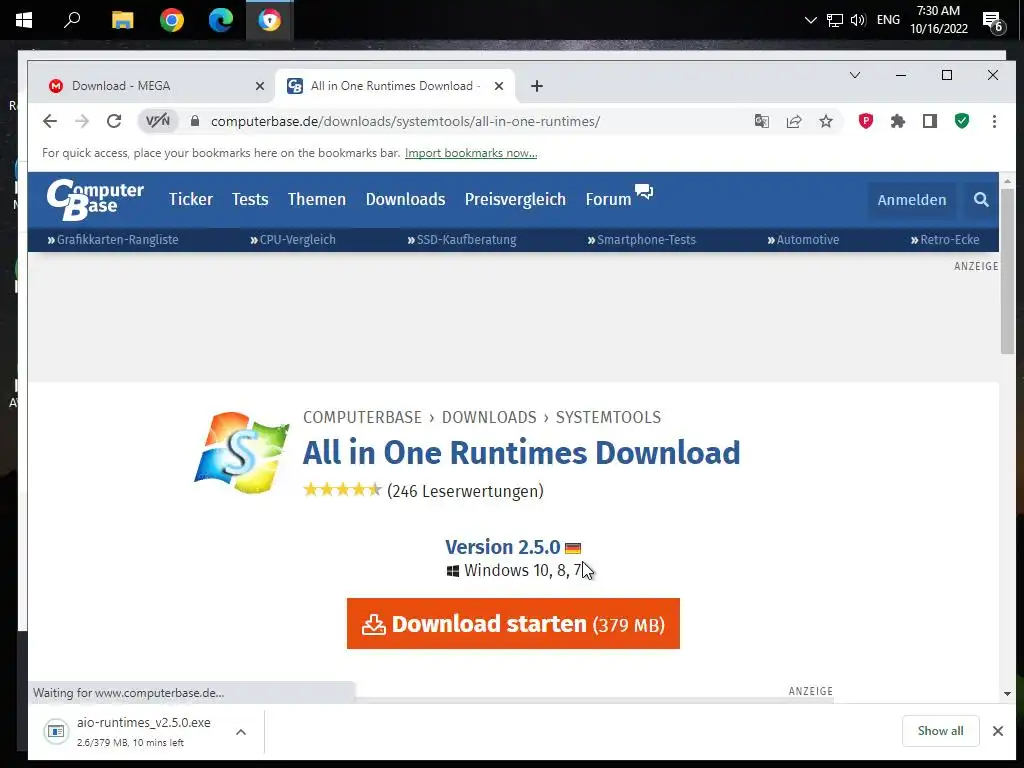This screenshot has width=1024, height=768.
Task: Click the green shield check icon
Action: click(962, 121)
